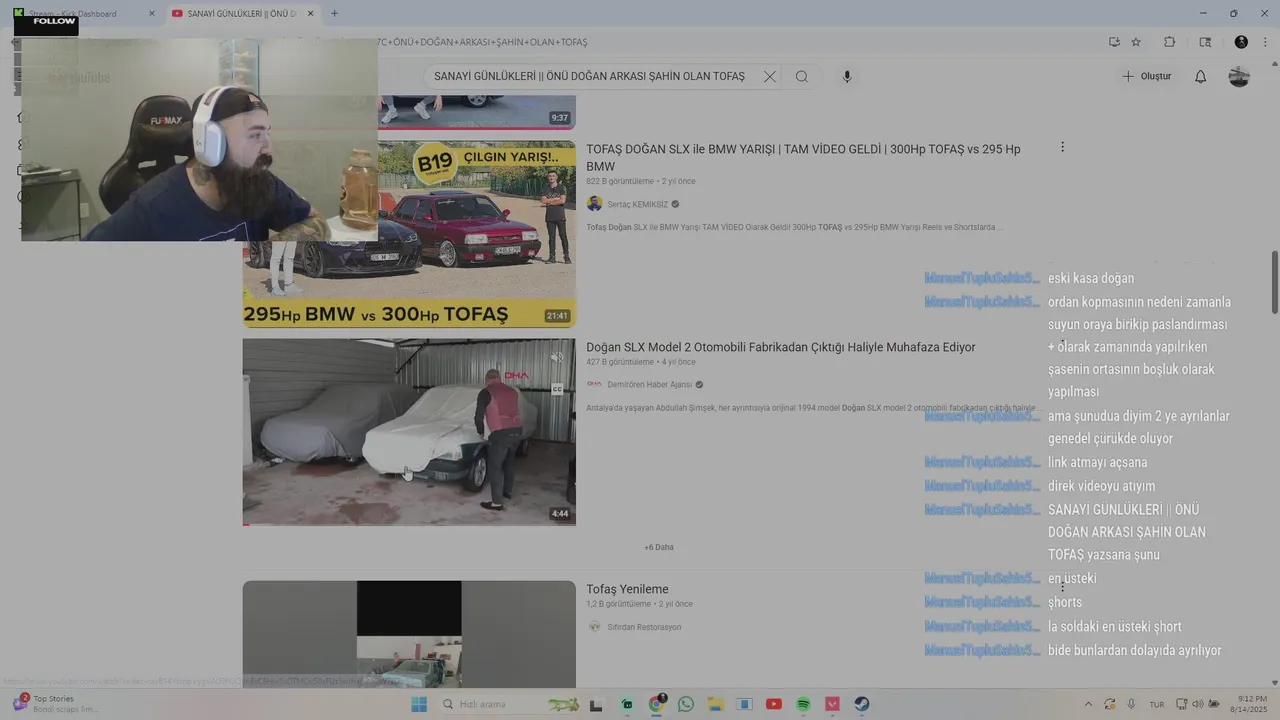Click chat message 'eski kasa doğan'

click(1091, 278)
